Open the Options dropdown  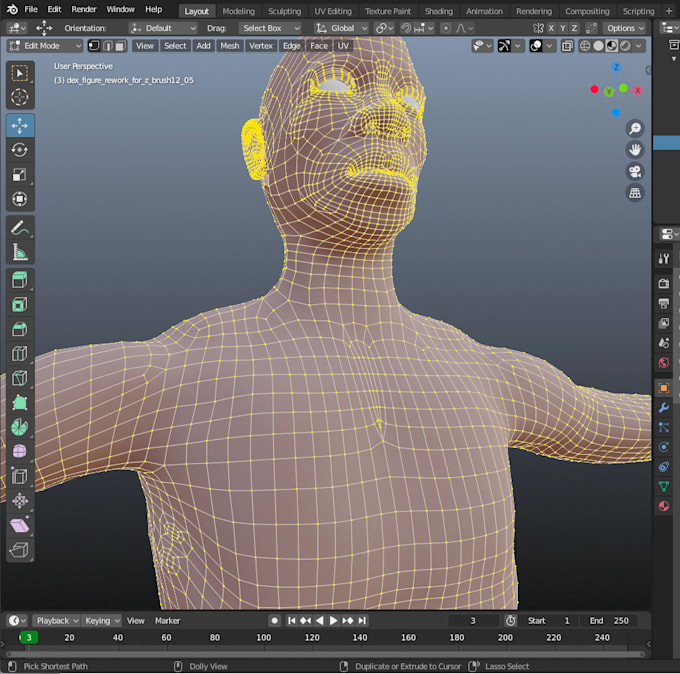point(624,28)
